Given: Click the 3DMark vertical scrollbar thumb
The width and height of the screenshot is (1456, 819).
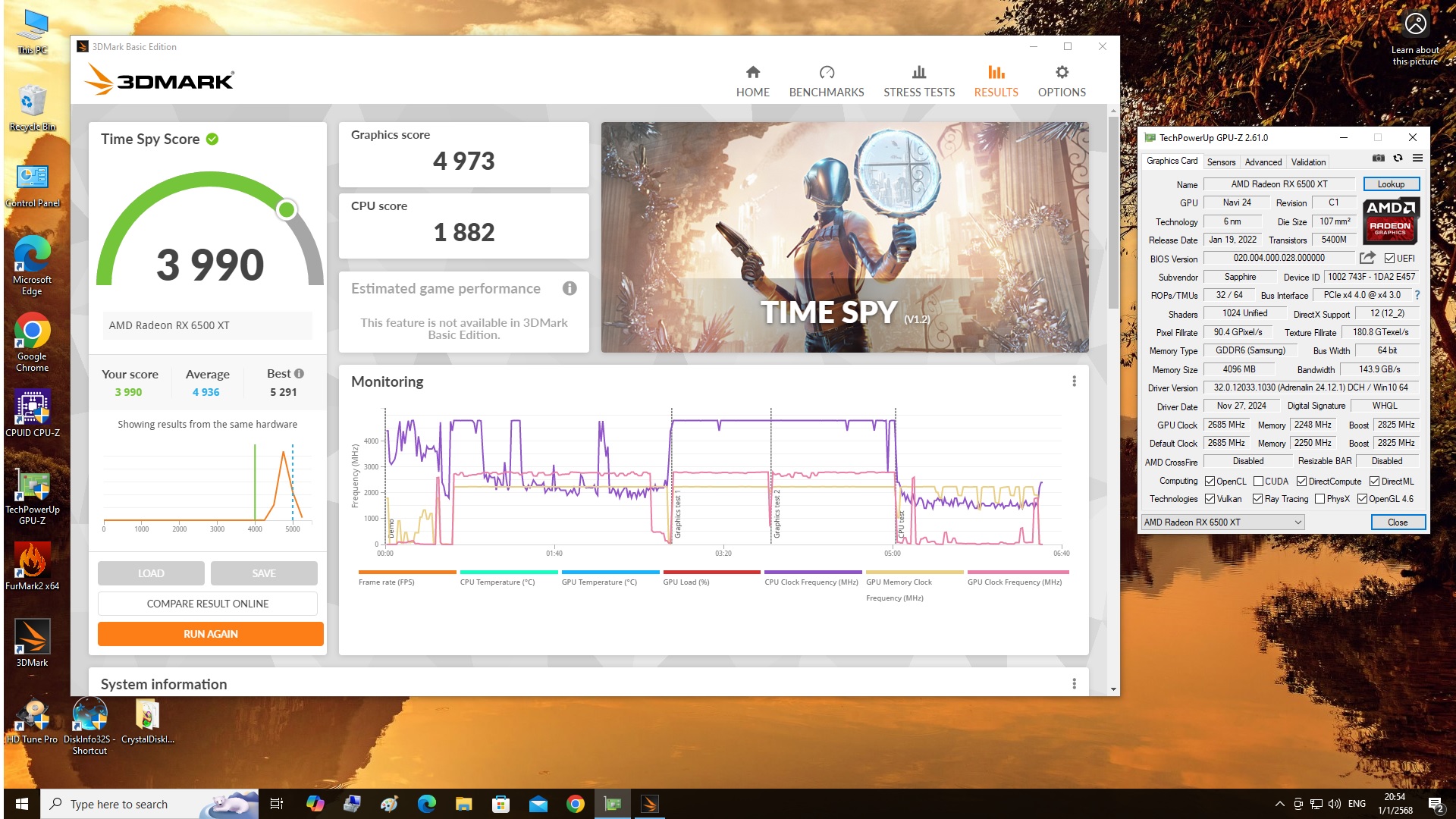Looking at the screenshot, I should (x=1112, y=212).
